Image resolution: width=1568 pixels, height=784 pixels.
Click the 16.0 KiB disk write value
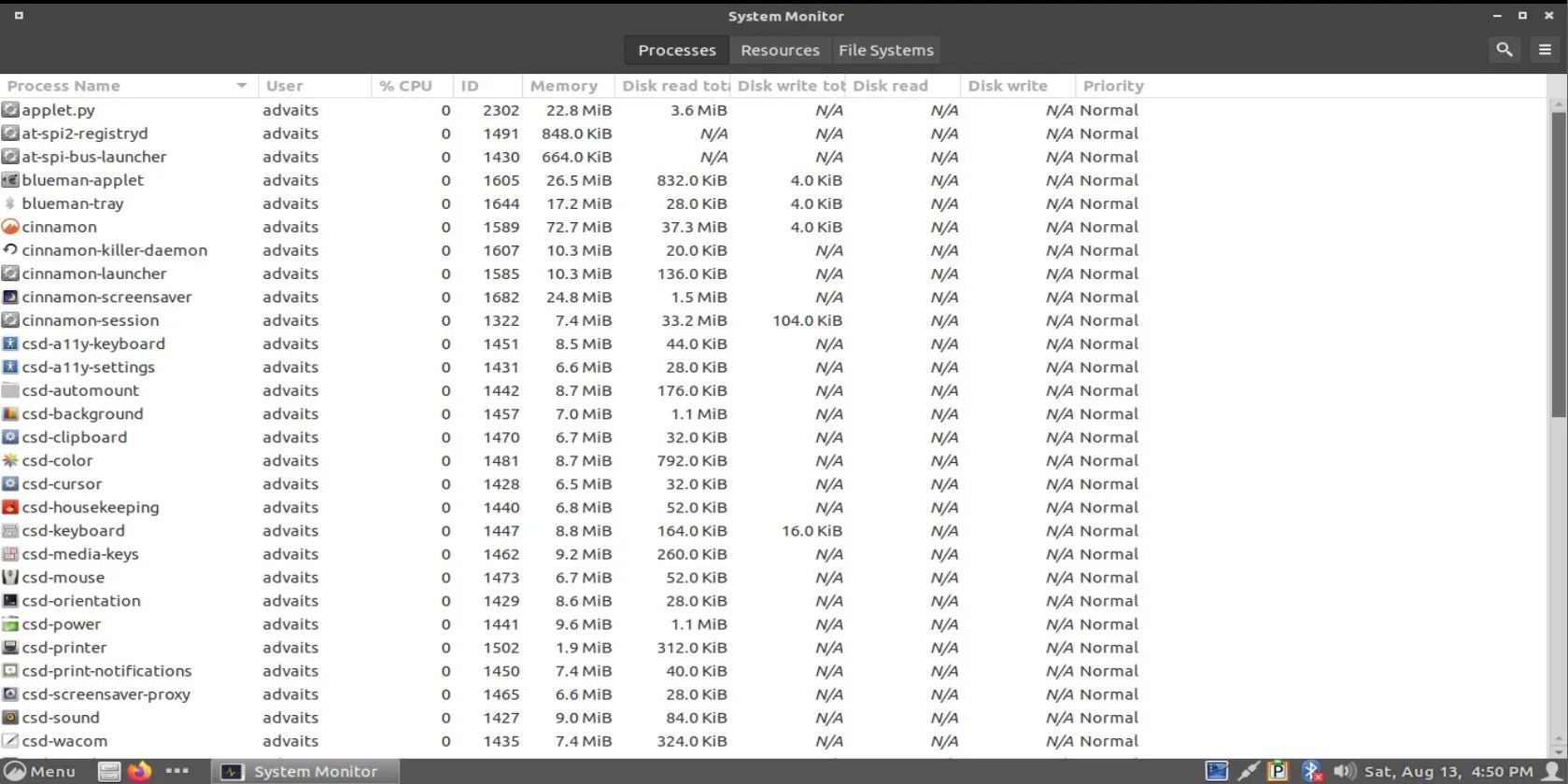[812, 530]
